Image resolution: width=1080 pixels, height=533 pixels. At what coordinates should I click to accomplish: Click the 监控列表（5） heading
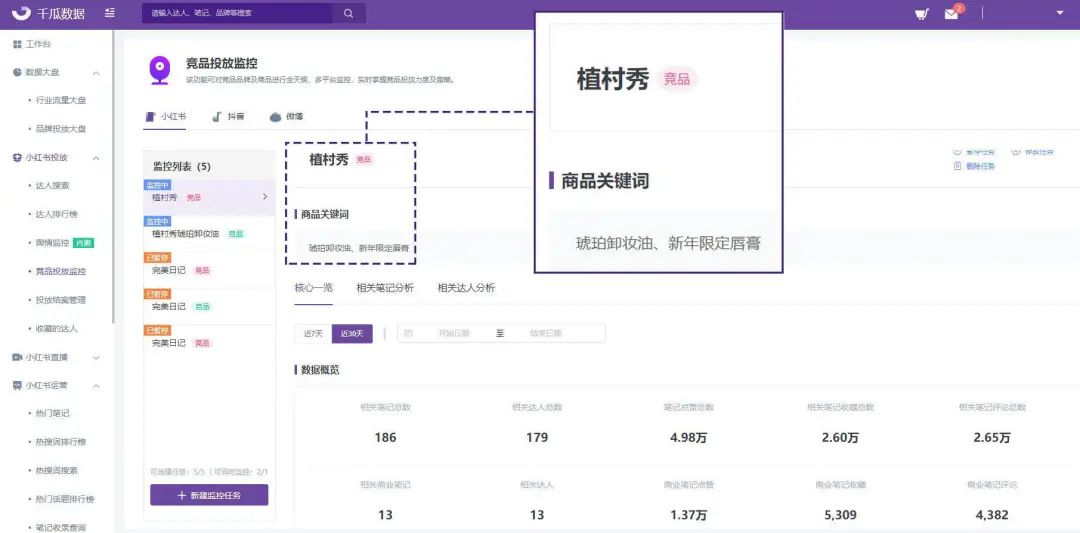pyautogui.click(x=182, y=167)
